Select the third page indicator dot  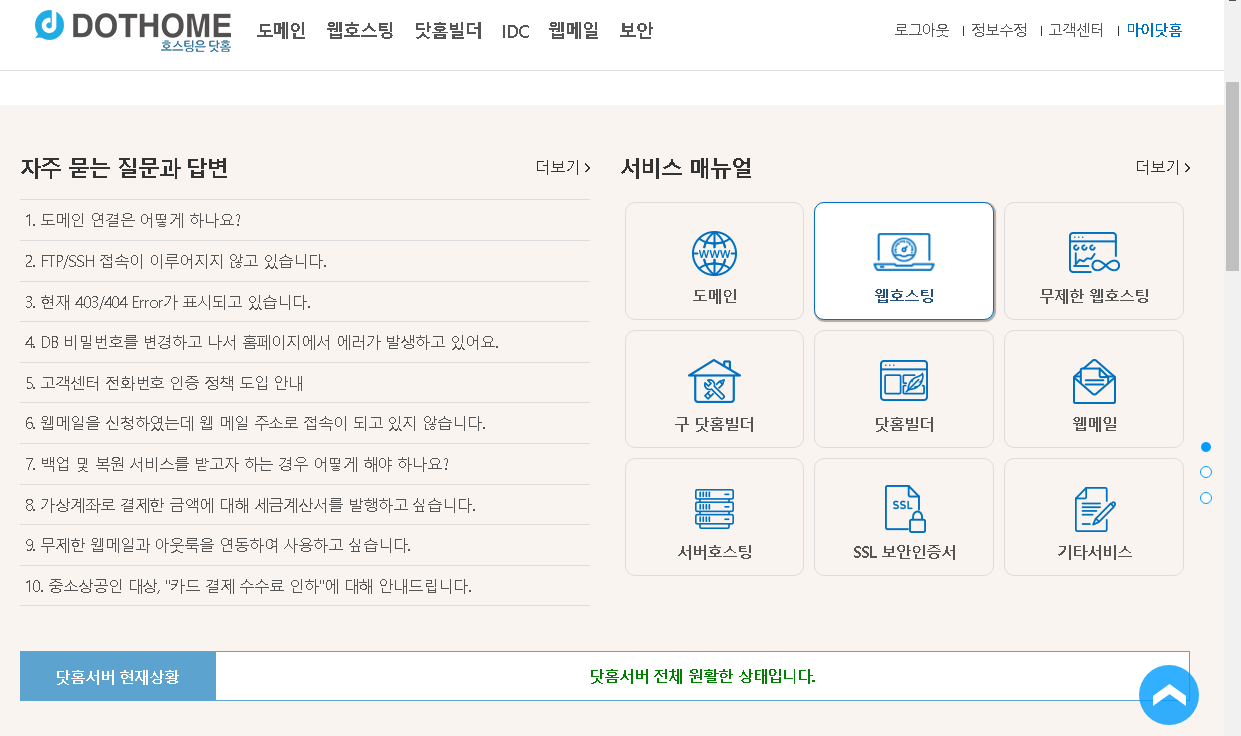(1206, 498)
